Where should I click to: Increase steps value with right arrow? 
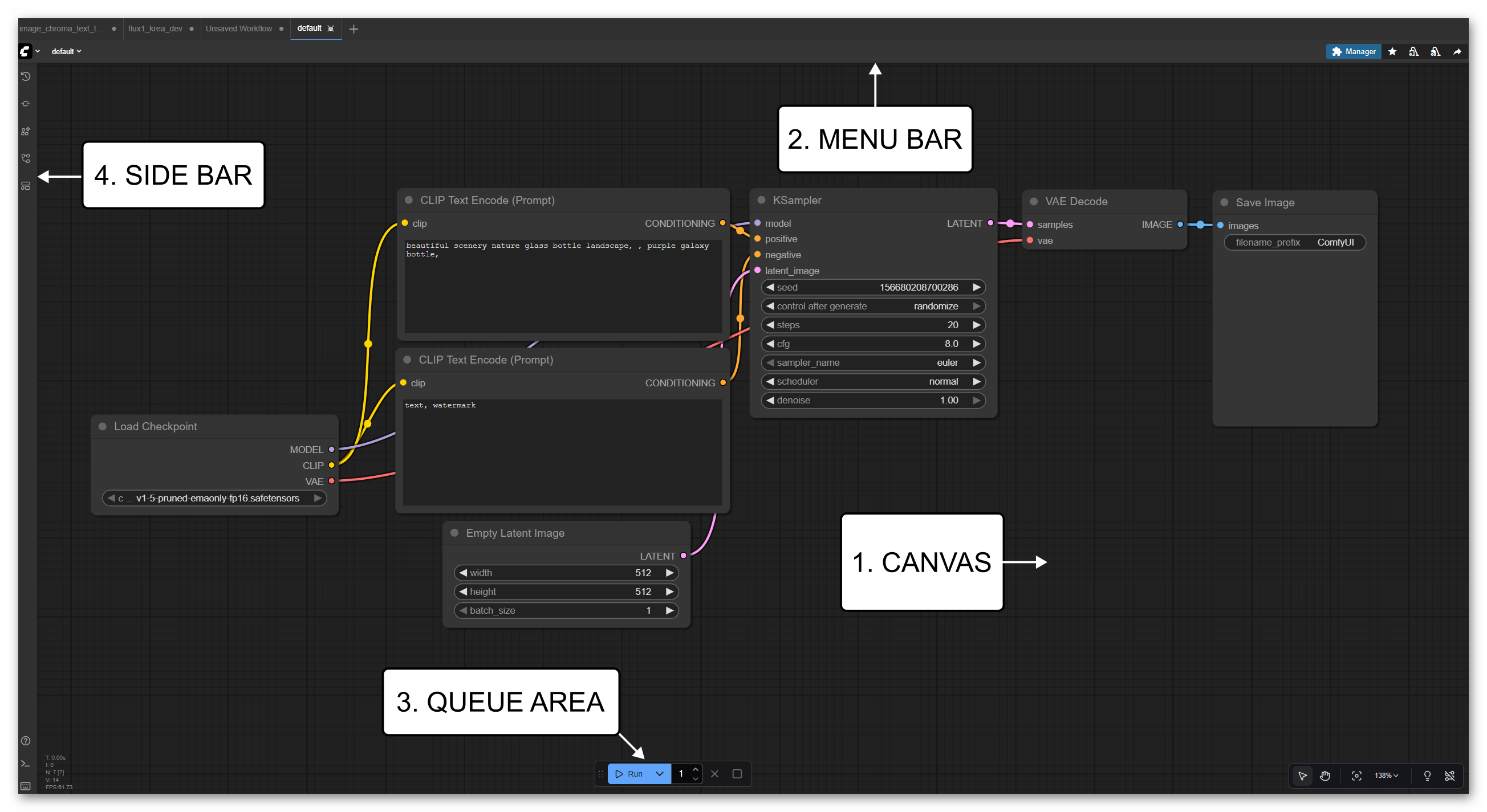[x=976, y=325]
